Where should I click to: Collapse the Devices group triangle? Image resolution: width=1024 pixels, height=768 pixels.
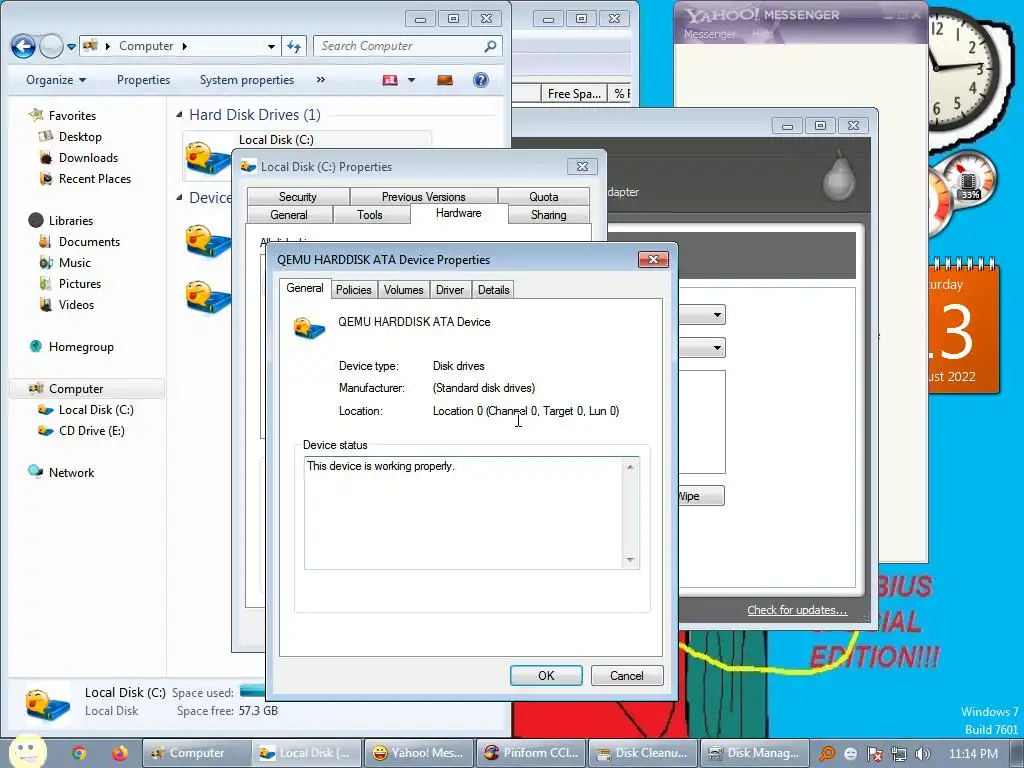pyautogui.click(x=180, y=198)
